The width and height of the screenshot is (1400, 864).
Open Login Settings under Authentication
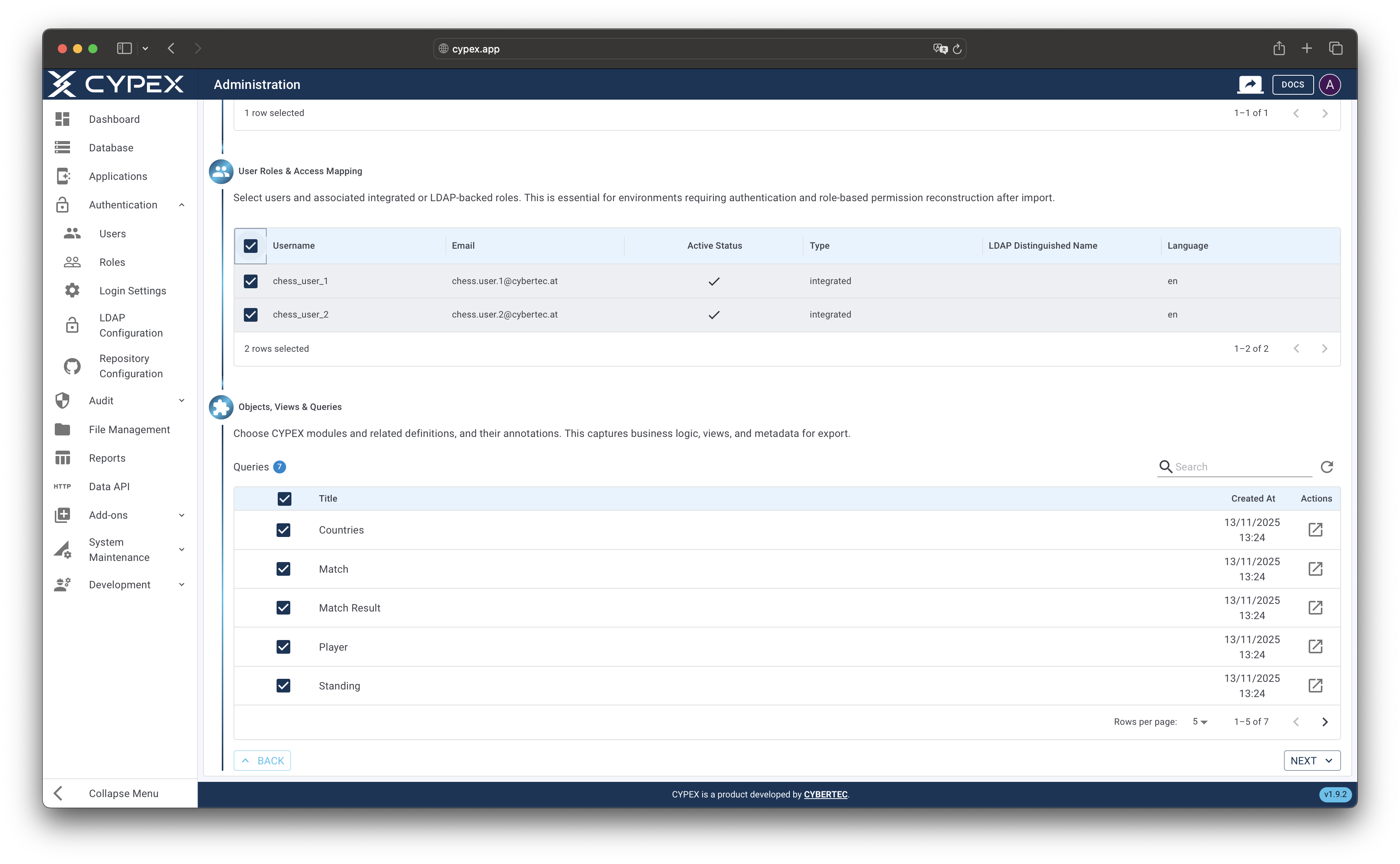pos(133,290)
